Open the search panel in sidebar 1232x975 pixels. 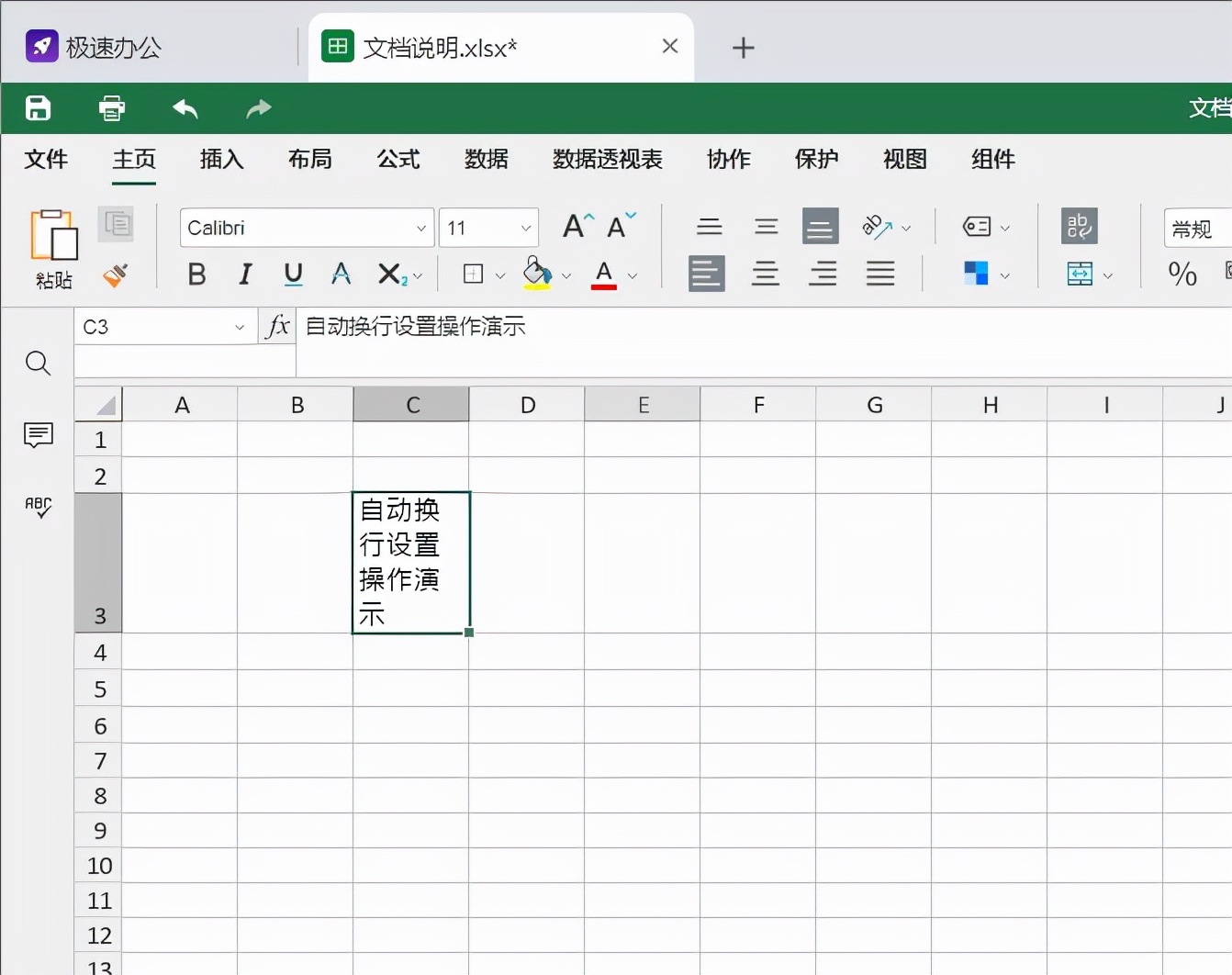pos(38,364)
